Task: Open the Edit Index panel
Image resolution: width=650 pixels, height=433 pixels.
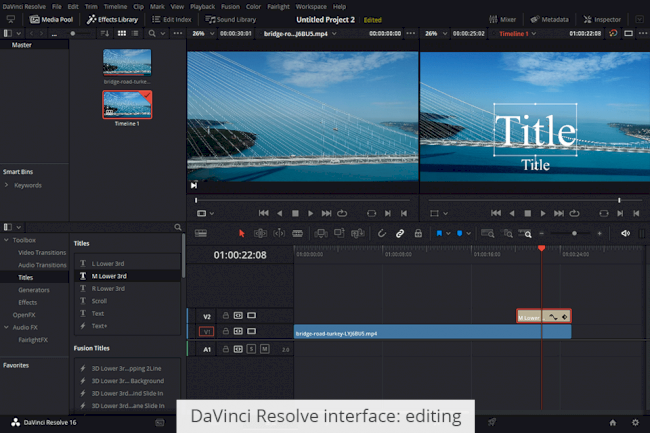Action: (172, 19)
